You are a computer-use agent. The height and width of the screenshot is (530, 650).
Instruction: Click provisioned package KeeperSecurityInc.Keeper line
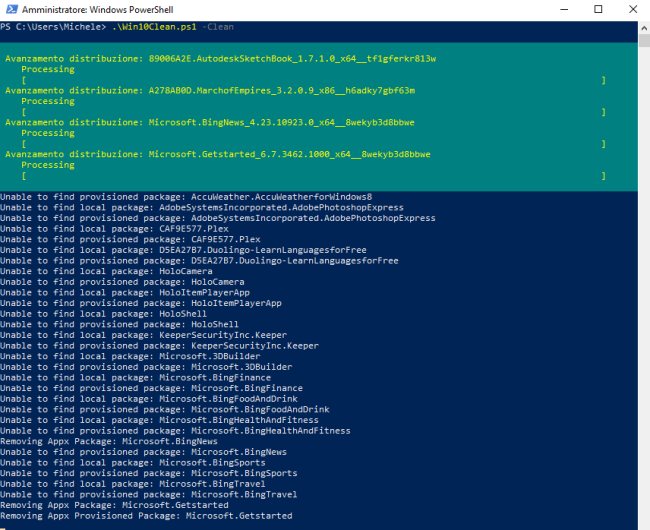(160, 346)
